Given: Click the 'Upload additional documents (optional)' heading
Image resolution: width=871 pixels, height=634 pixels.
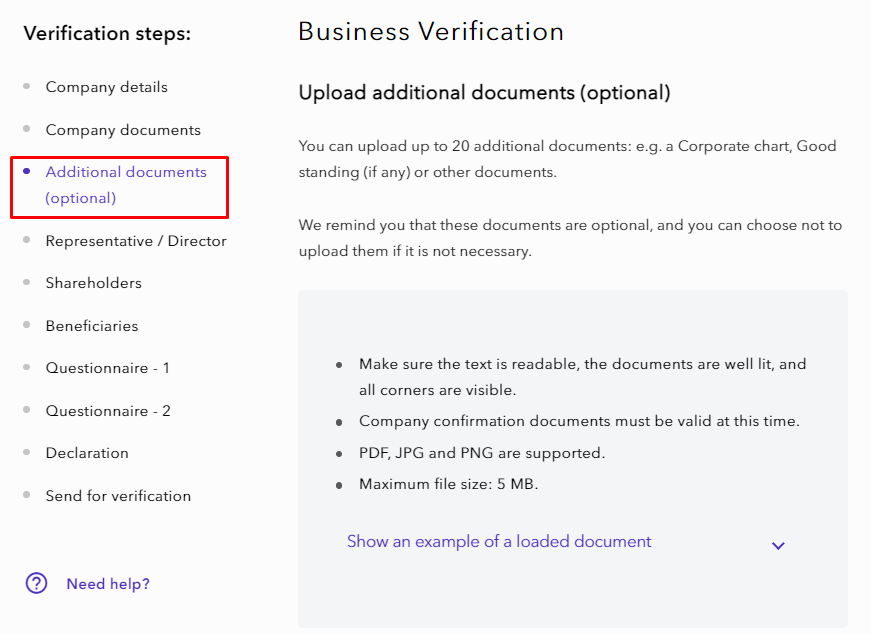Looking at the screenshot, I should [x=484, y=93].
